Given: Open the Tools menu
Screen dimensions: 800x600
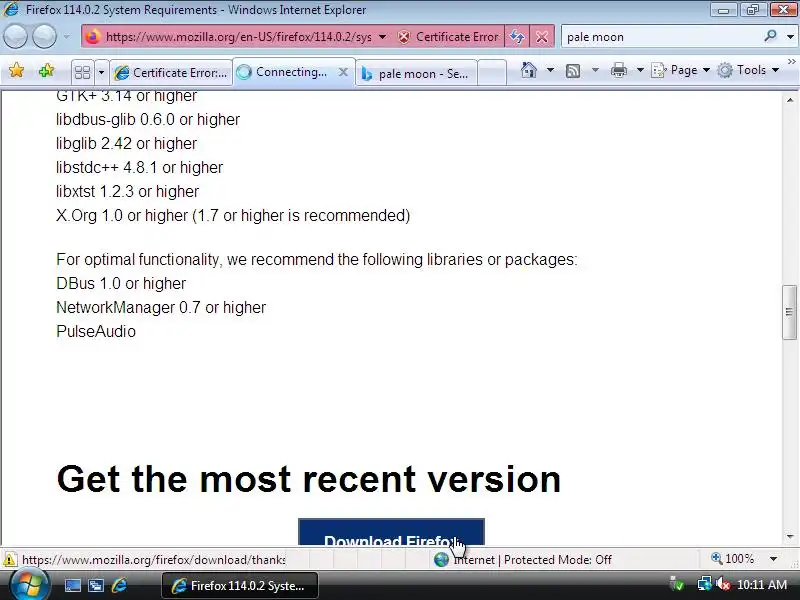Looking at the screenshot, I should point(747,70).
